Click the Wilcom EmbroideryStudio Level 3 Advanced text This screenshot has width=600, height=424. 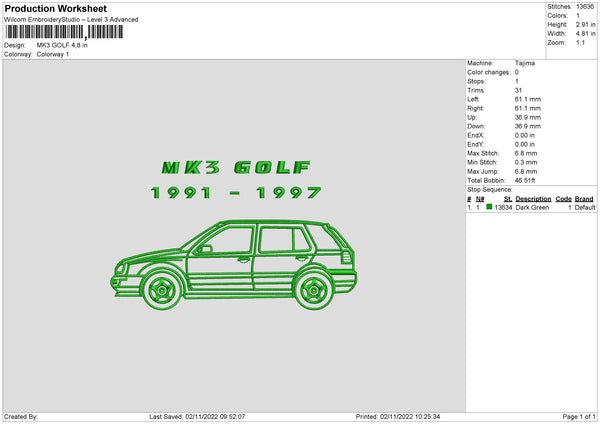71,20
